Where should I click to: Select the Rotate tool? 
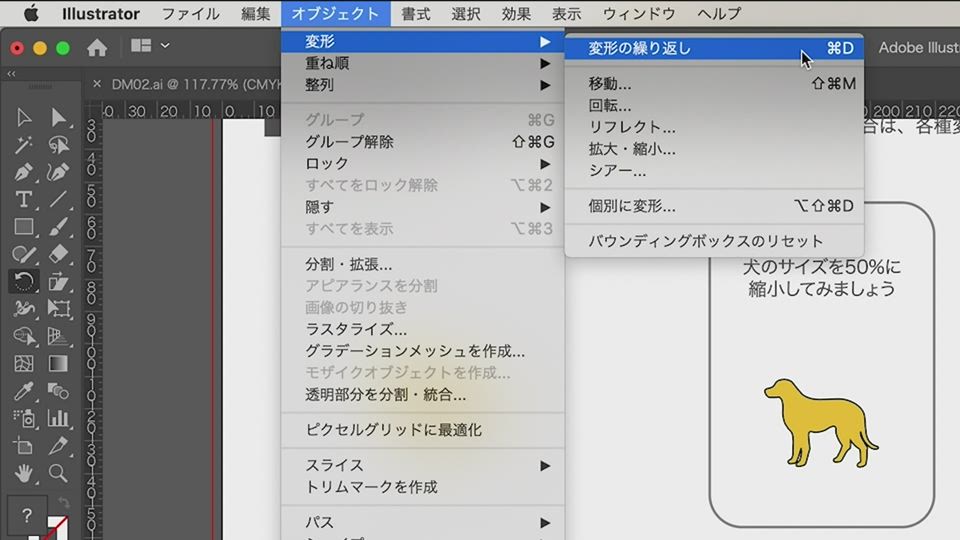point(24,281)
